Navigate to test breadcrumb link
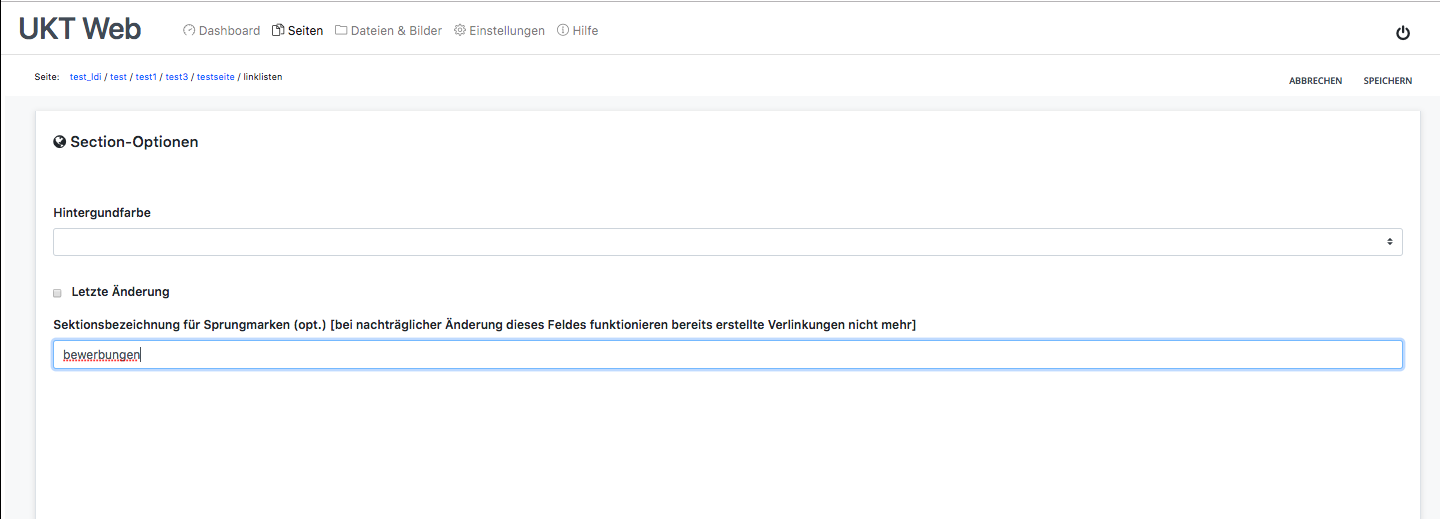1440x519 pixels. point(118,77)
